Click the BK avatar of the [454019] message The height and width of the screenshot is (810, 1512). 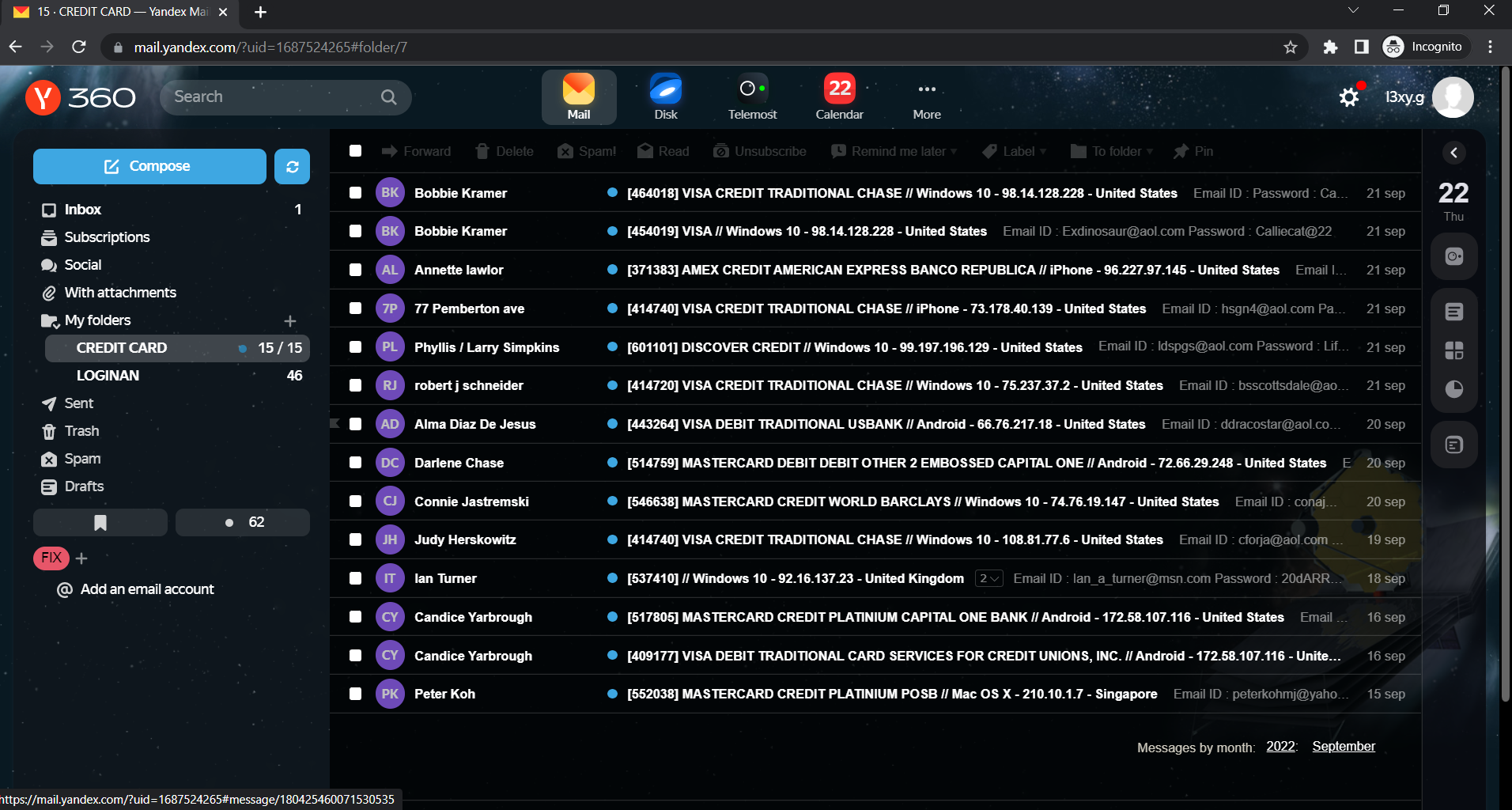point(390,231)
